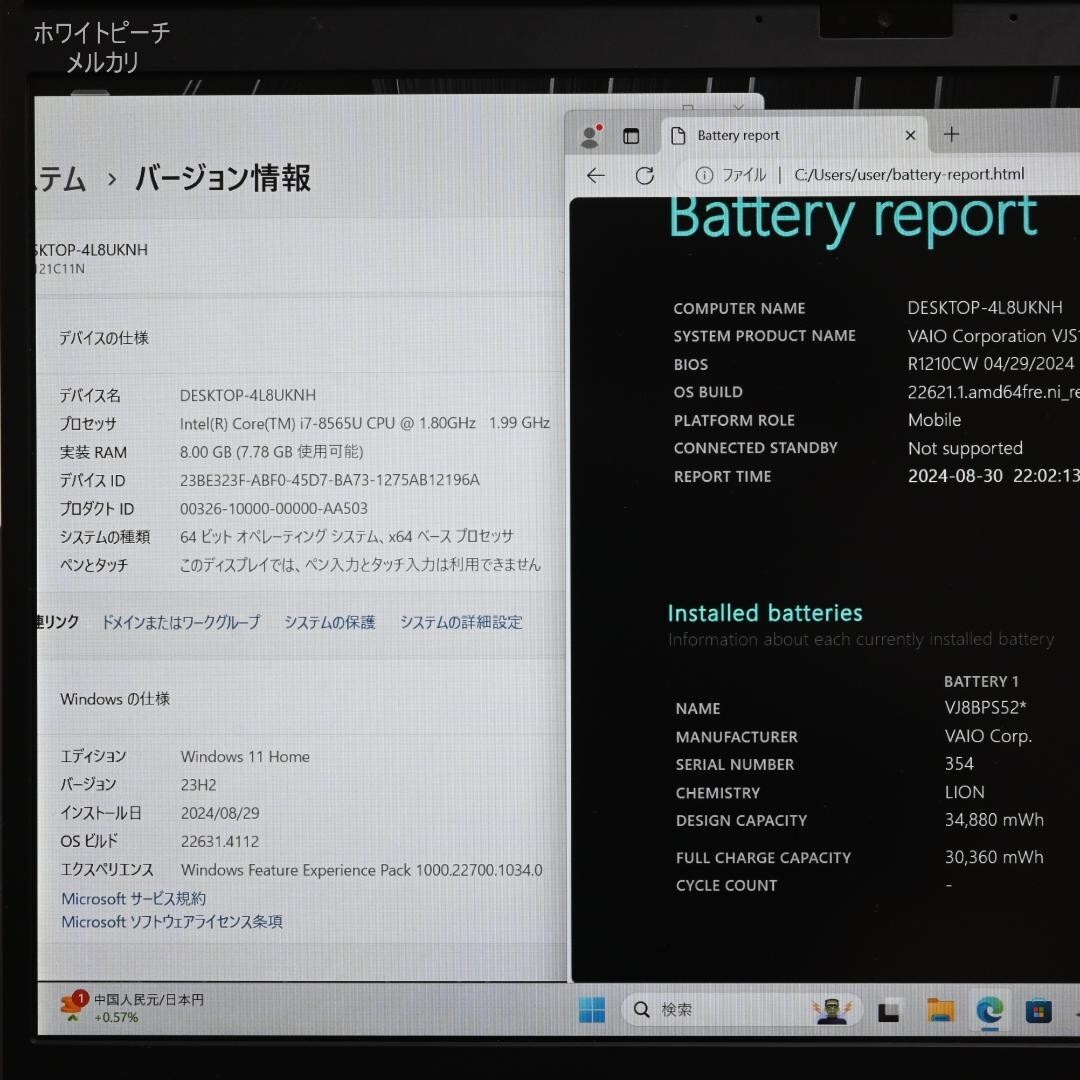Select OS BUILD 22621.1.amd64fre value

click(x=993, y=392)
